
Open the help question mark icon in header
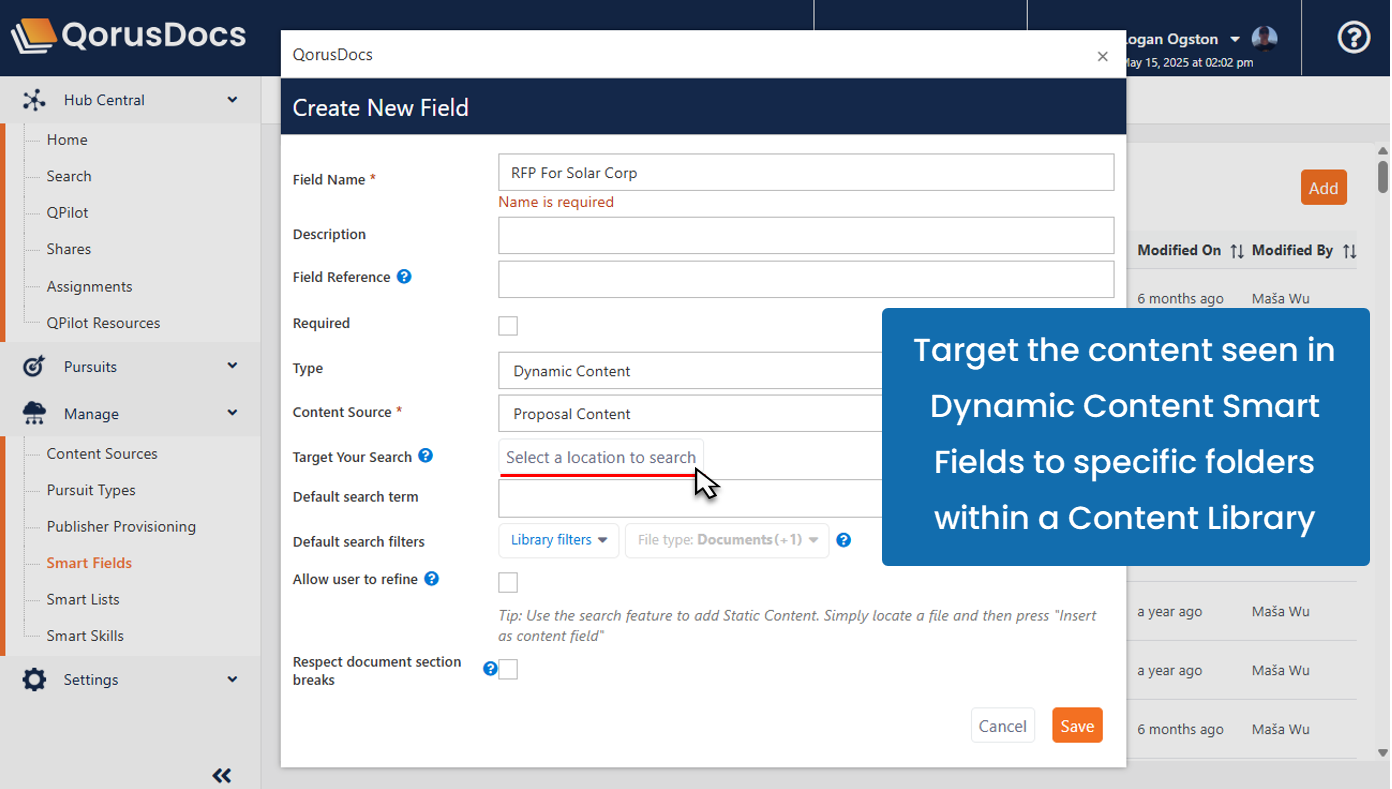(x=1354, y=37)
